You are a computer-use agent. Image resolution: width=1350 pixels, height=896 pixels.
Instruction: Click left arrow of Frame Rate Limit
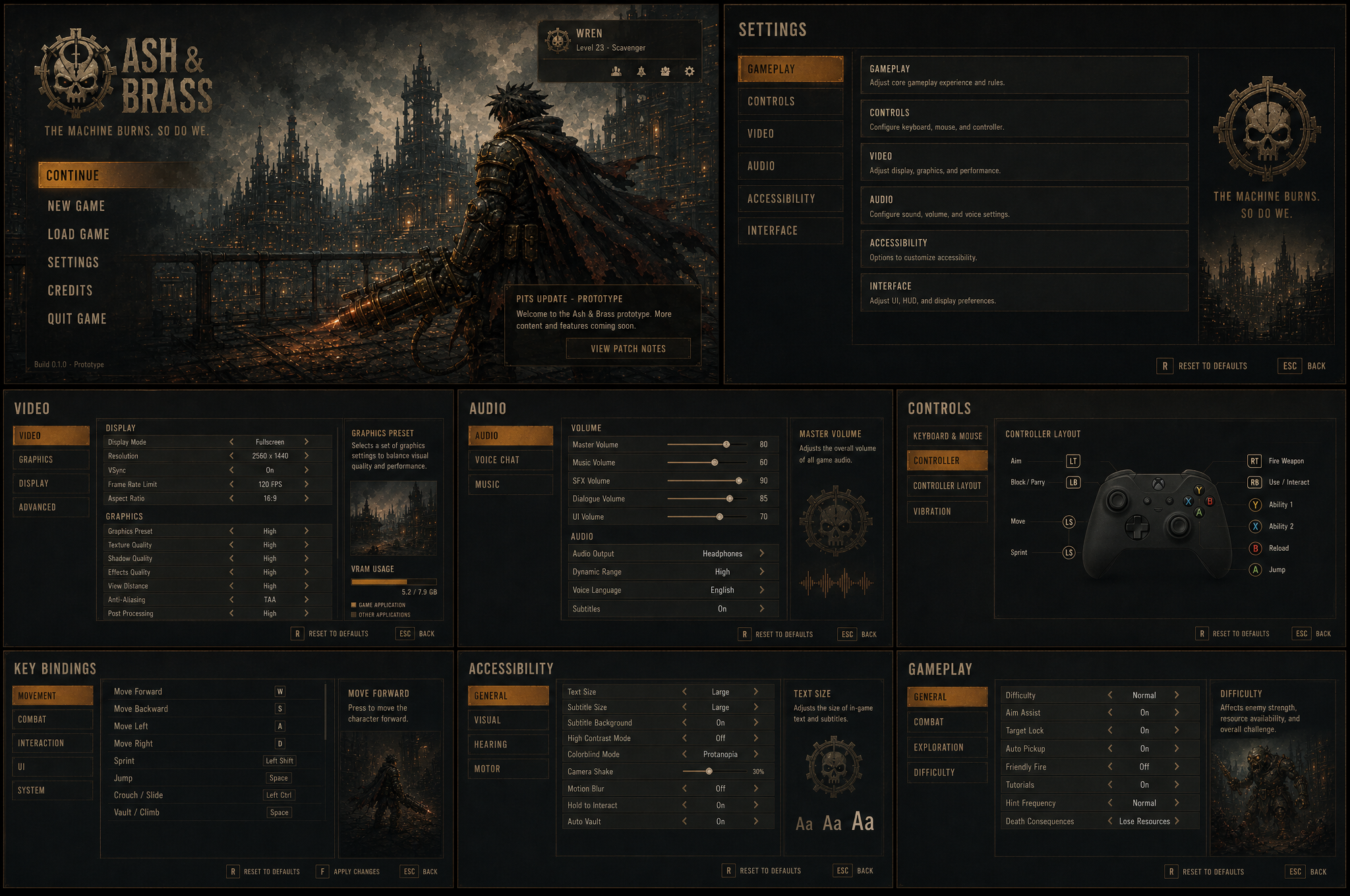click(231, 484)
